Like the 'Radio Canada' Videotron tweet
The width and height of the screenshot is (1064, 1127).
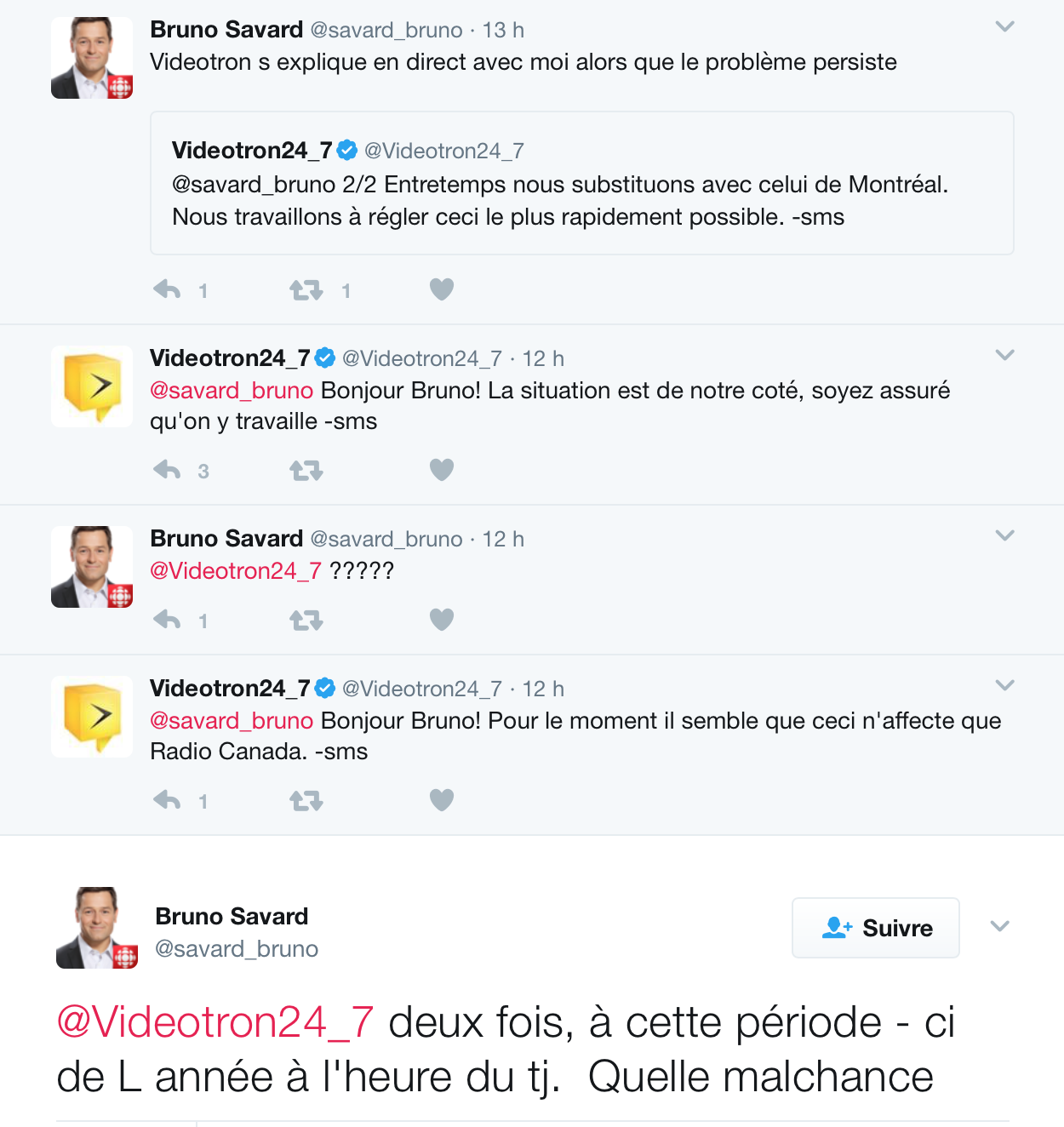[x=442, y=799]
